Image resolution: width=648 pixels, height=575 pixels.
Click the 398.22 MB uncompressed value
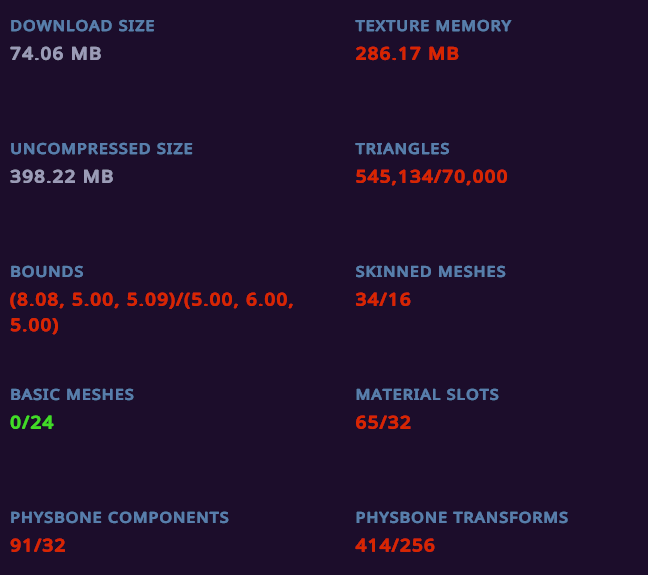[62, 177]
